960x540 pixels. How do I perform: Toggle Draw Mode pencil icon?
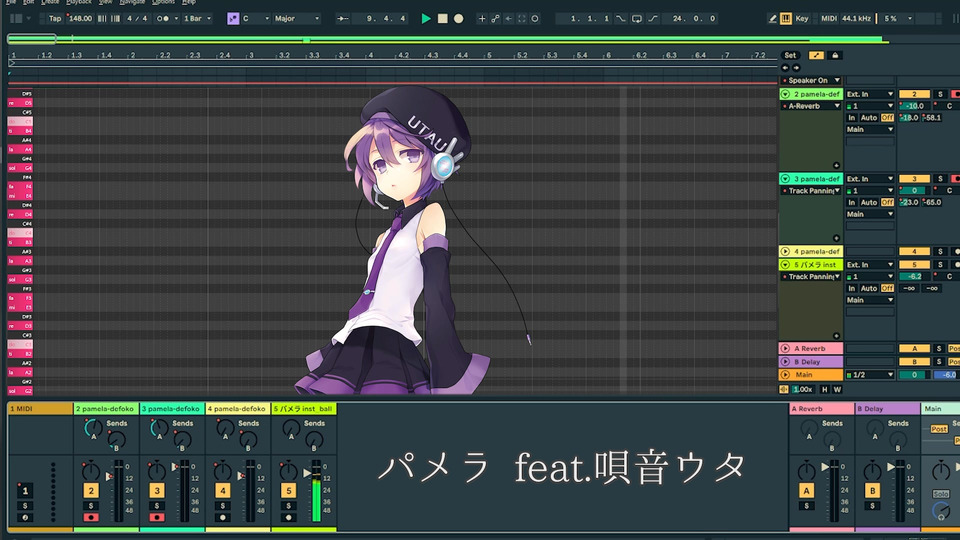click(x=772, y=18)
